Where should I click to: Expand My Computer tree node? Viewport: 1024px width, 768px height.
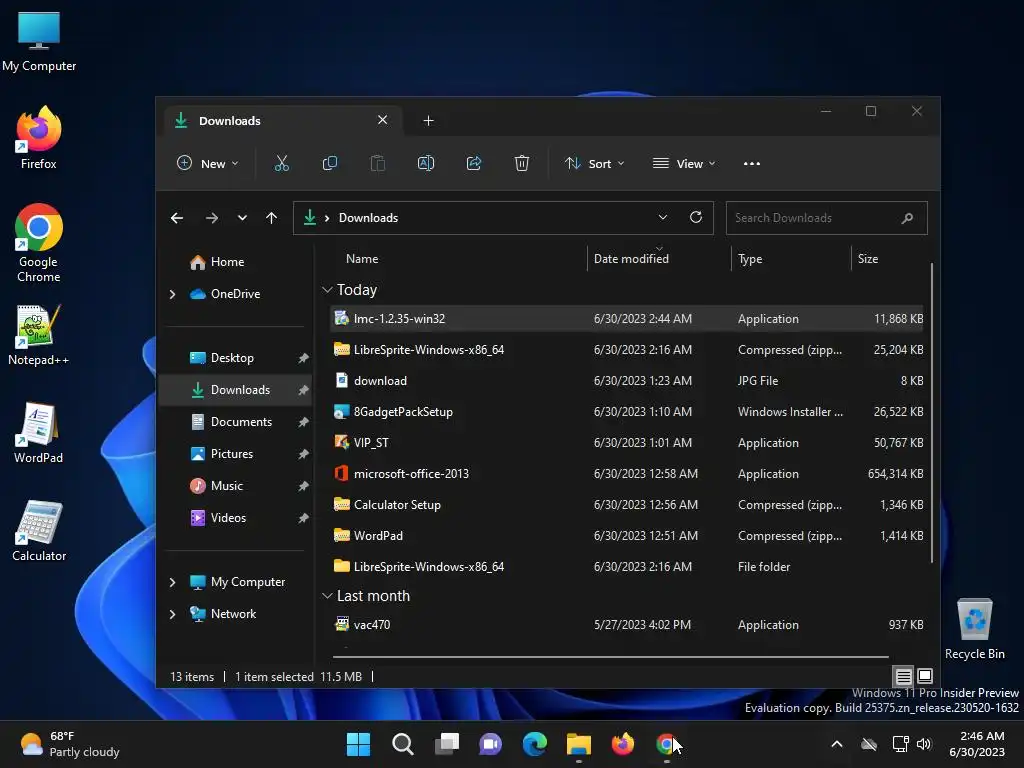pyautogui.click(x=172, y=582)
